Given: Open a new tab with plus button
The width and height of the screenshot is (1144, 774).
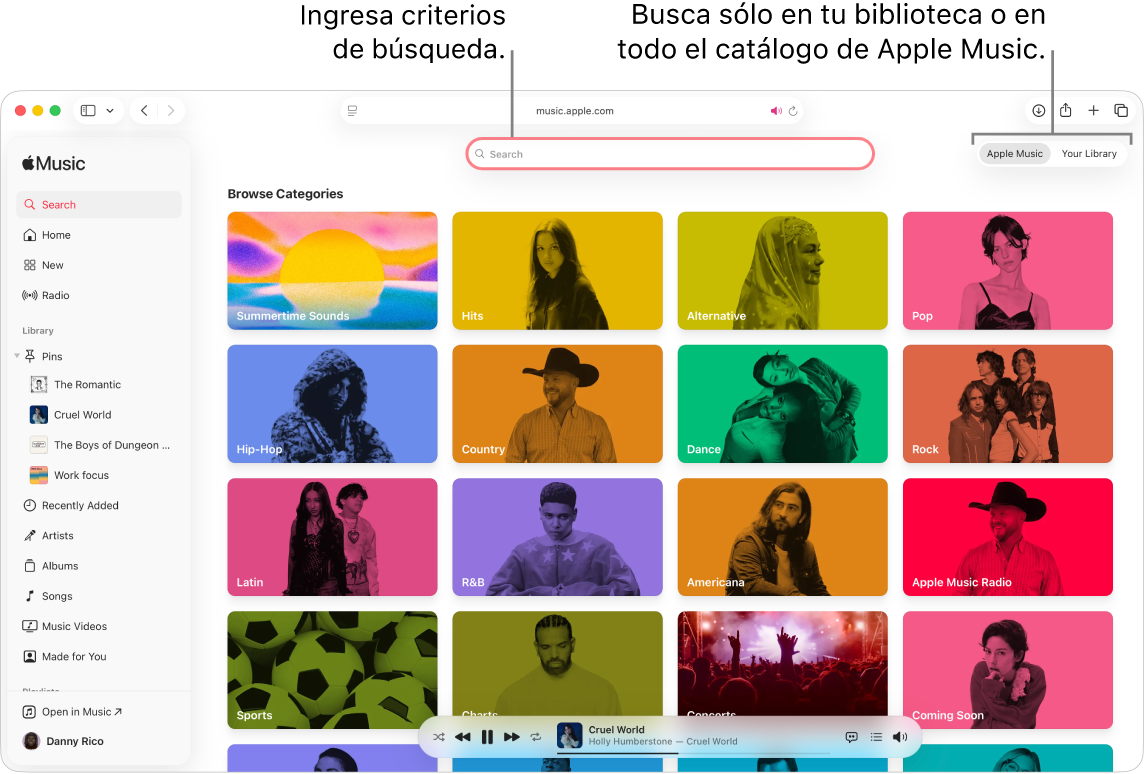Looking at the screenshot, I should [x=1094, y=111].
